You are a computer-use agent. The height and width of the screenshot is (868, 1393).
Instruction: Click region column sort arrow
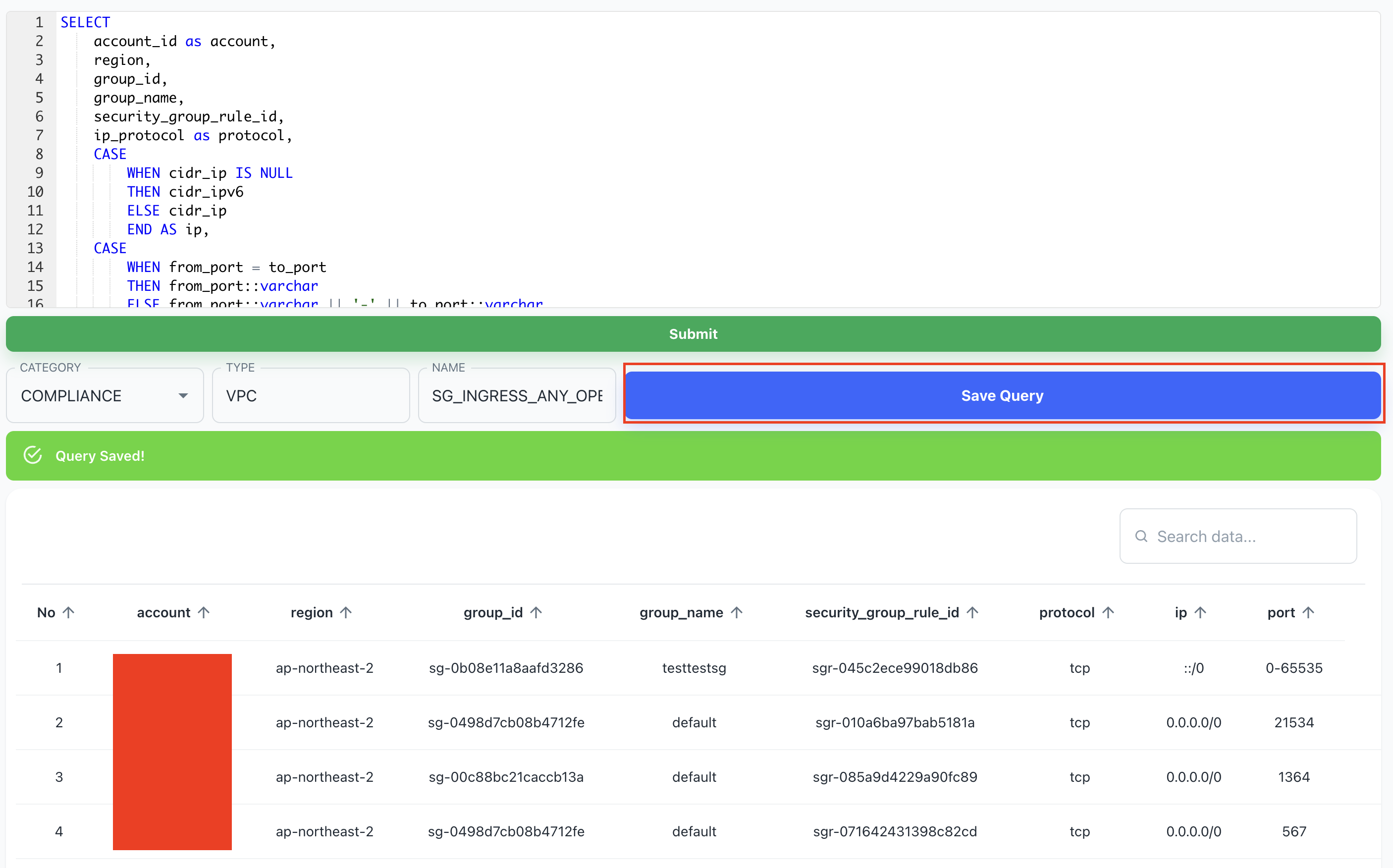pyautogui.click(x=346, y=612)
